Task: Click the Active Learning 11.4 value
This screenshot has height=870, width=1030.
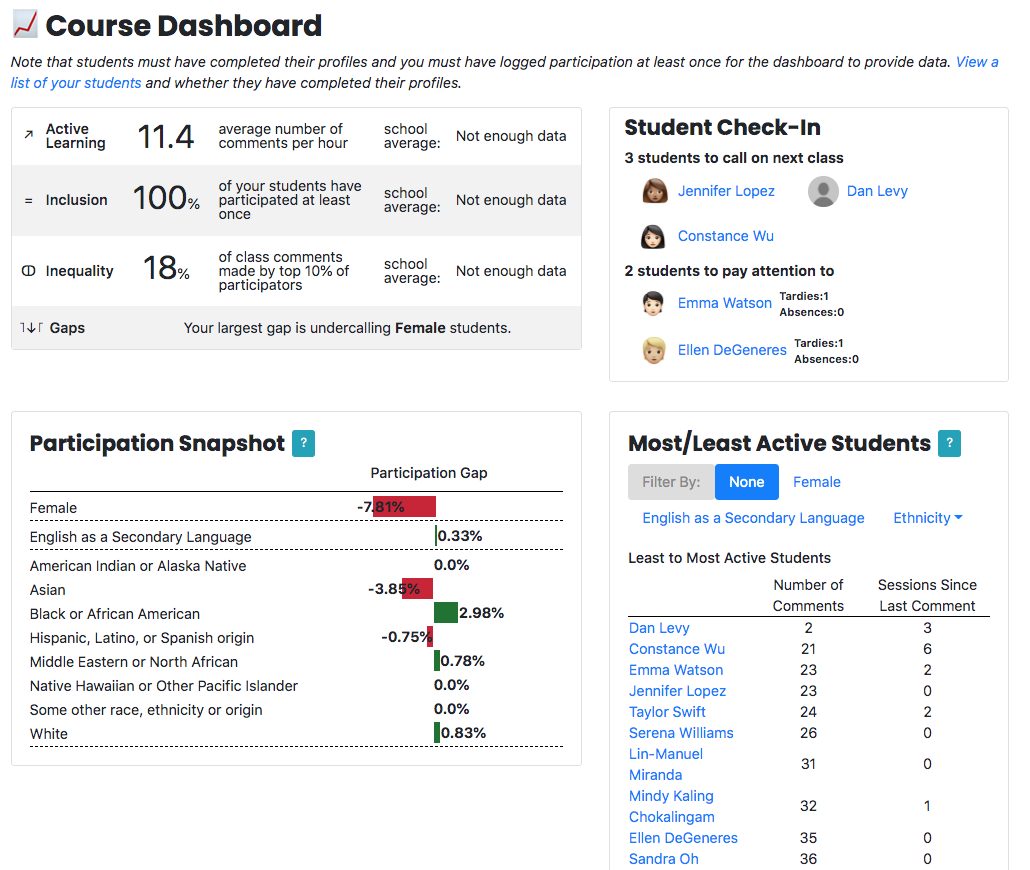Action: [166, 137]
